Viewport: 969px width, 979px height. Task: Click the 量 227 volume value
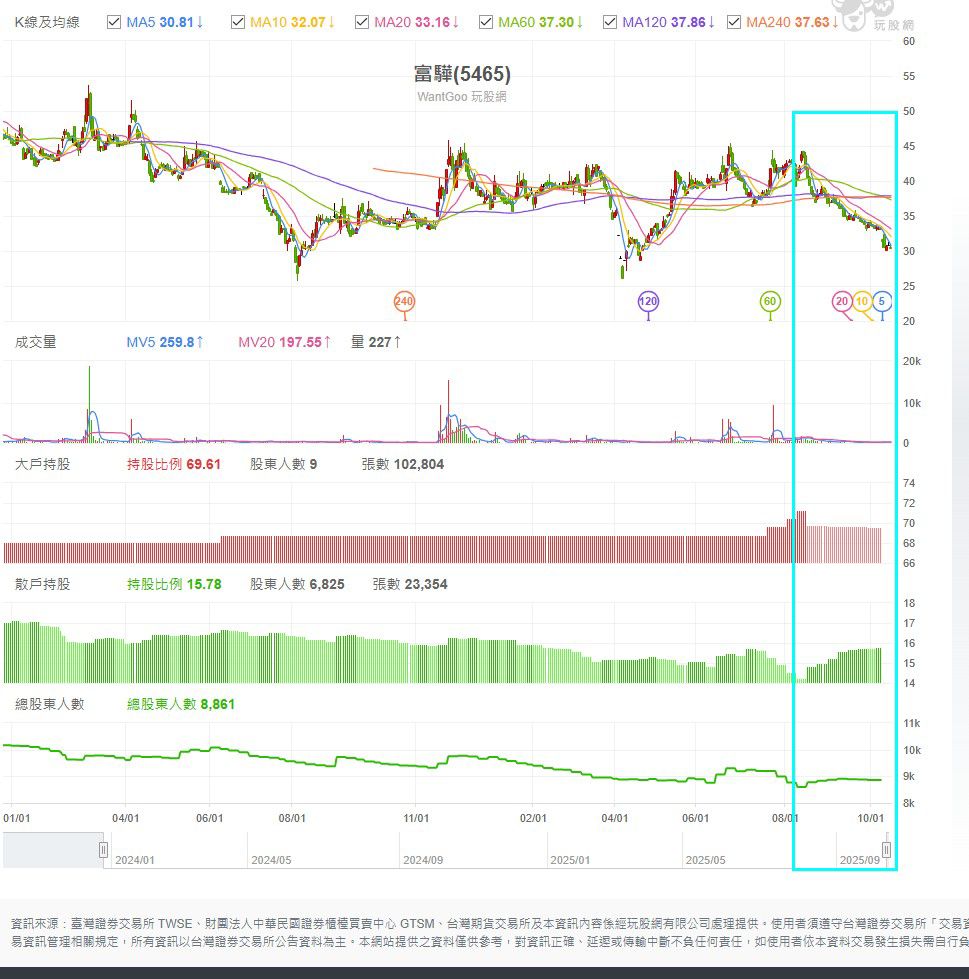[x=376, y=342]
